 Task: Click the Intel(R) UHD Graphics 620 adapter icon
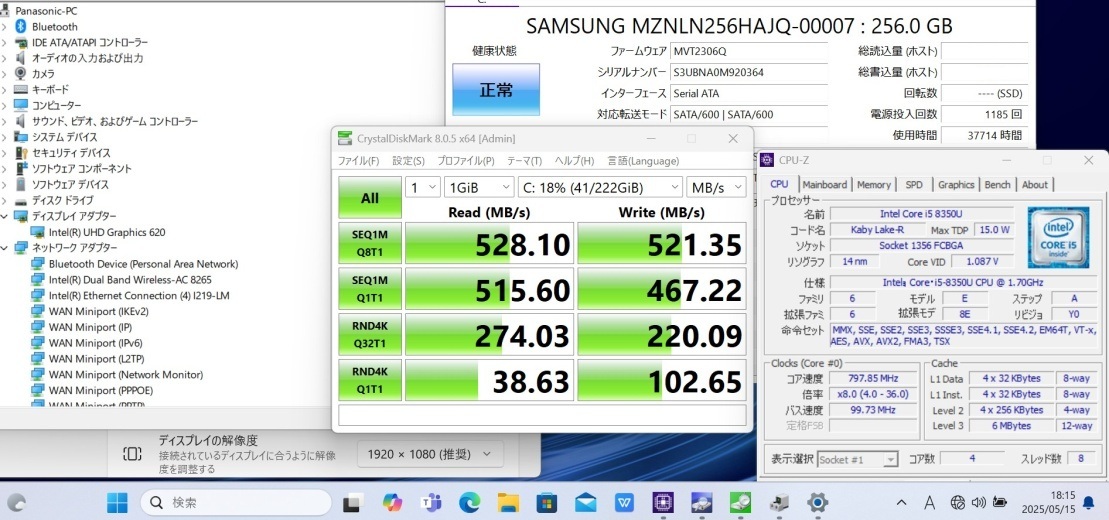38,231
